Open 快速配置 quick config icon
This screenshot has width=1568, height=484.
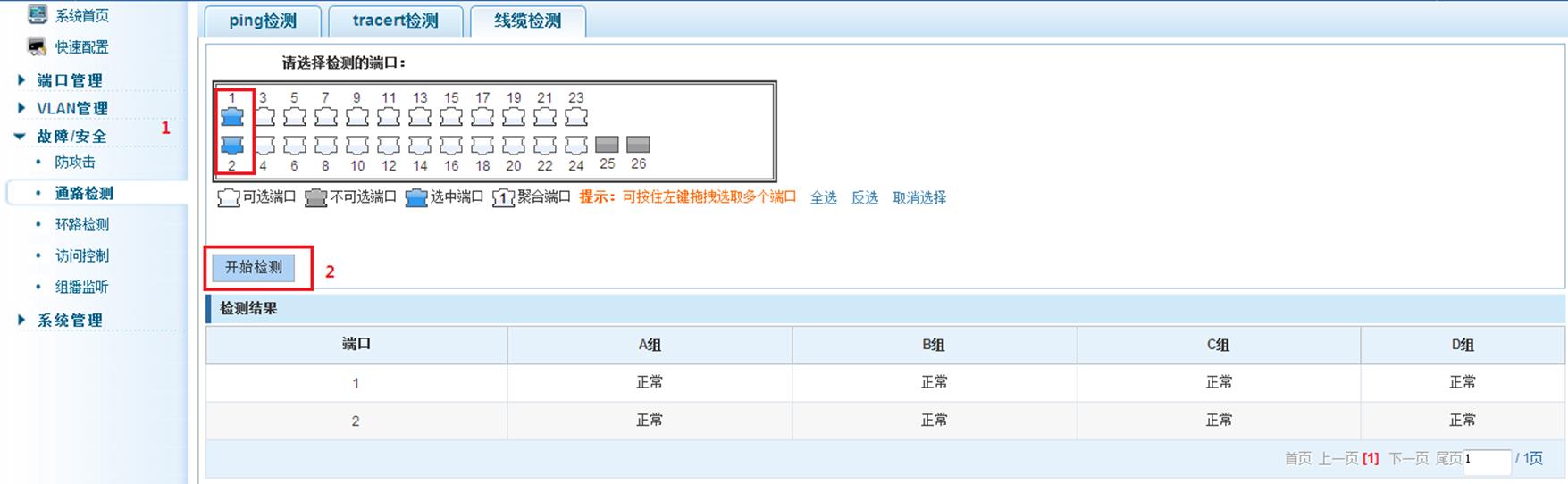coord(38,46)
